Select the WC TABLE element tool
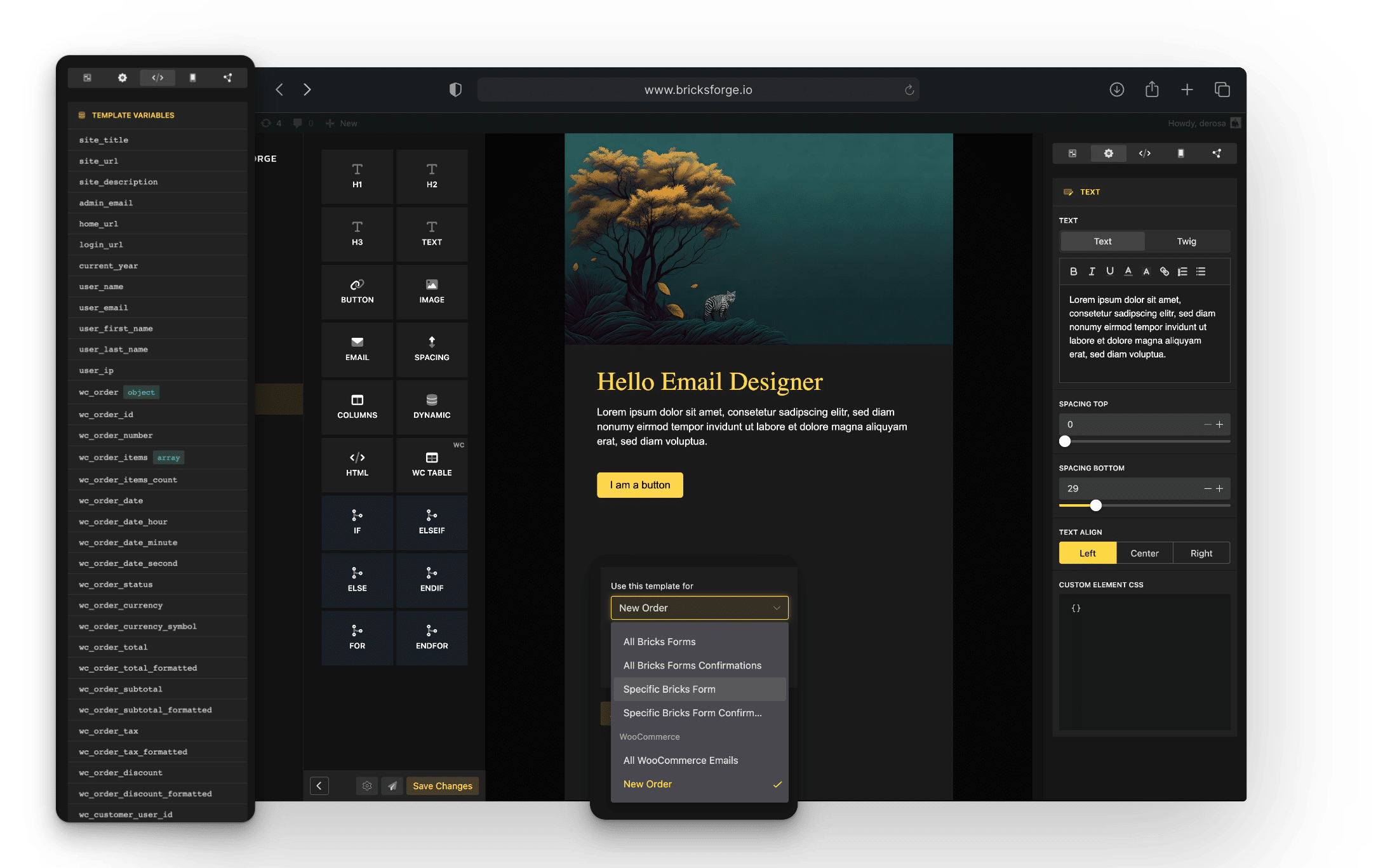This screenshot has width=1397, height=868. tap(430, 462)
